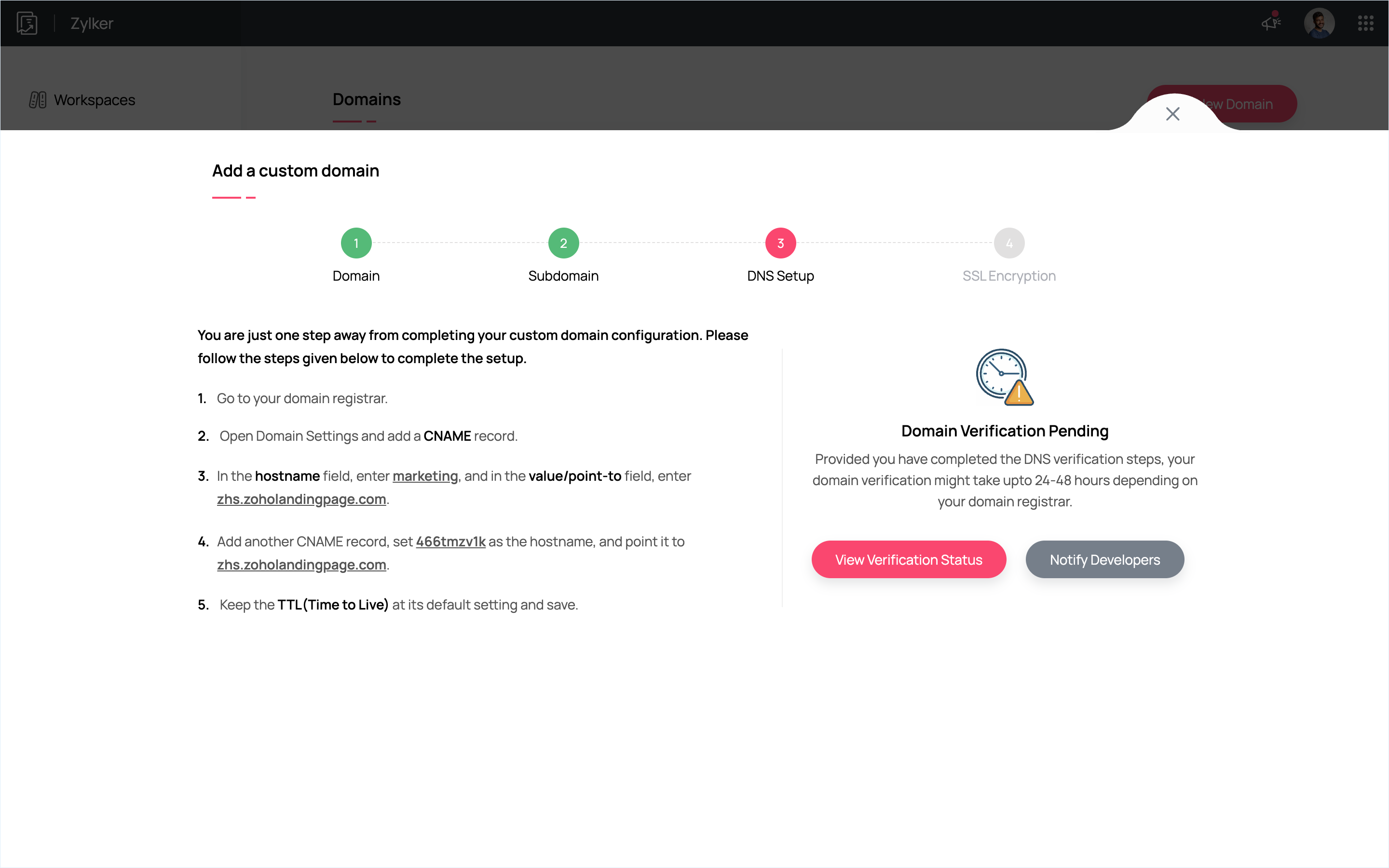
Task: Click the 466tmzv1k hostname link
Action: point(450,542)
